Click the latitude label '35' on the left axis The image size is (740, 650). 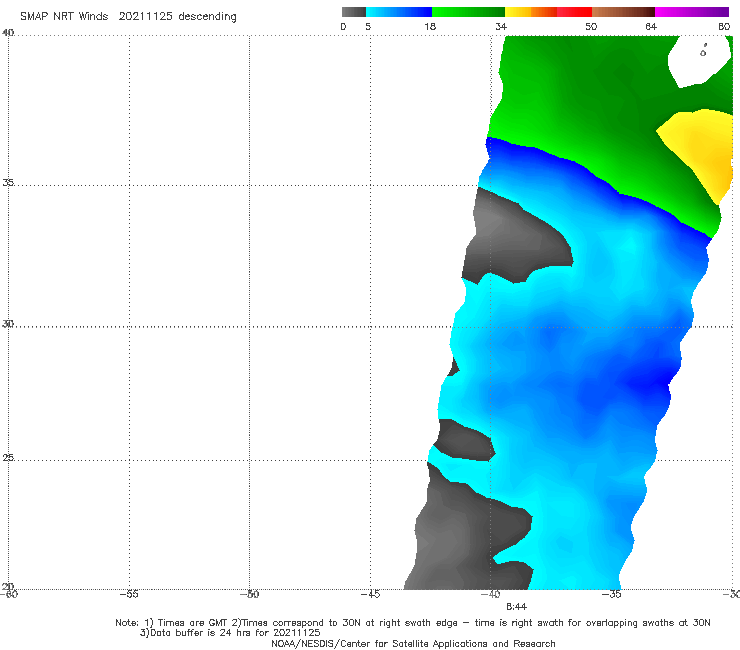point(8,182)
